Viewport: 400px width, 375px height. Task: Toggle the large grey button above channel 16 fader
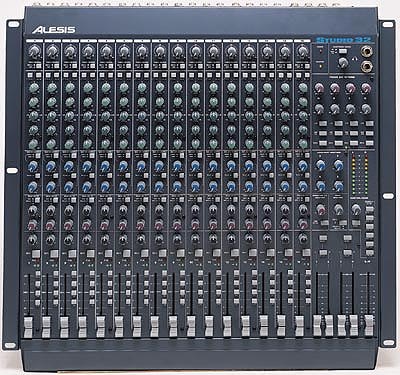point(306,253)
